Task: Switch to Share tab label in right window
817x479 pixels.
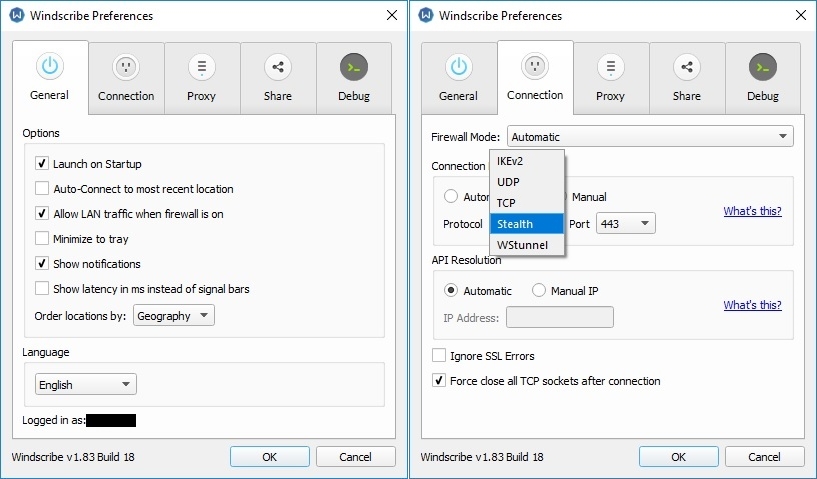Action: pos(686,96)
